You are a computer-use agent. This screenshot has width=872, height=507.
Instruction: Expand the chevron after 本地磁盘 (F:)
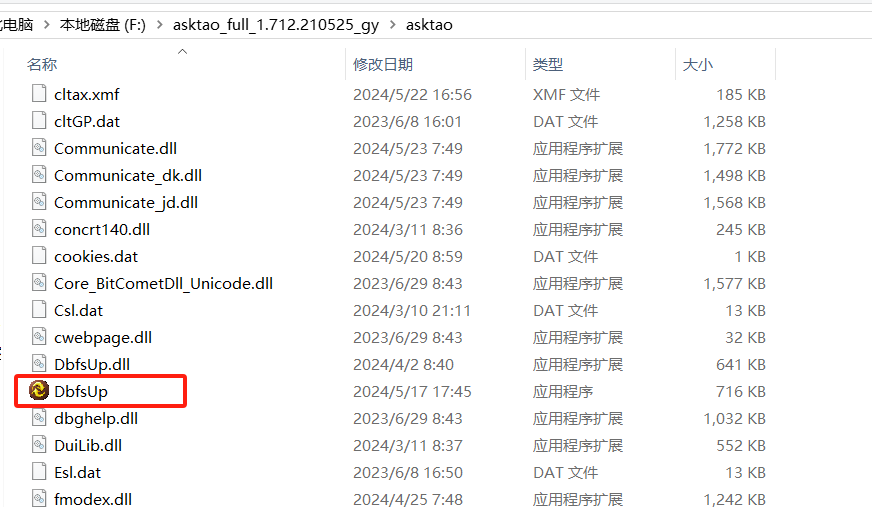160,25
